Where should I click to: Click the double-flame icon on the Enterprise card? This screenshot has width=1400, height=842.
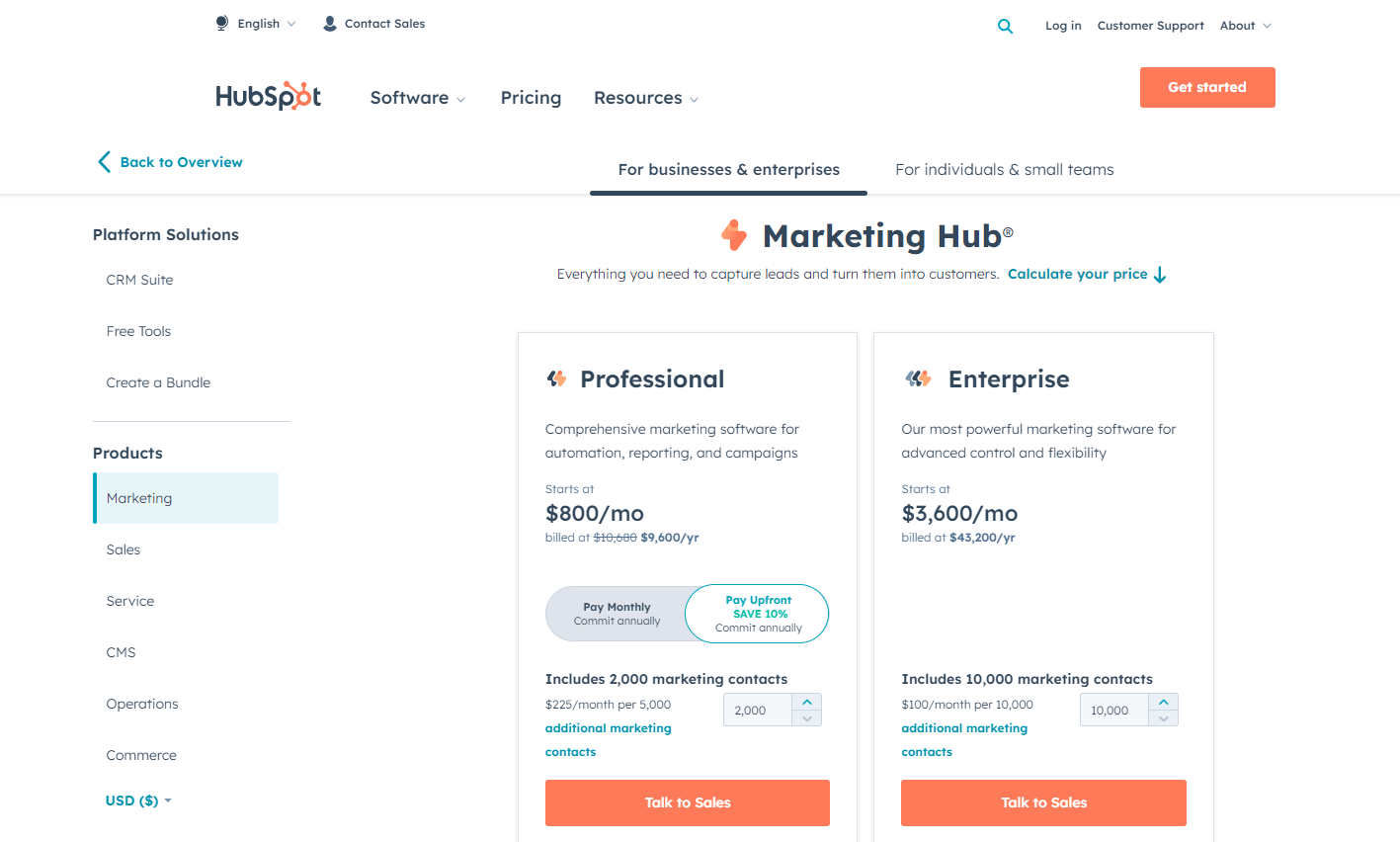917,378
